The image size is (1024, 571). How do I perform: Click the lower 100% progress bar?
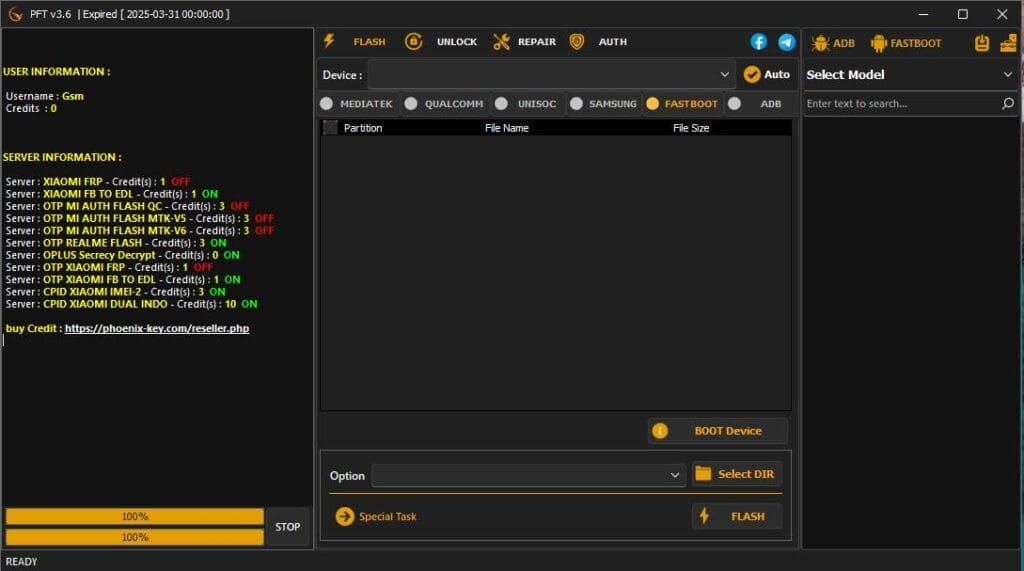pyautogui.click(x=135, y=537)
